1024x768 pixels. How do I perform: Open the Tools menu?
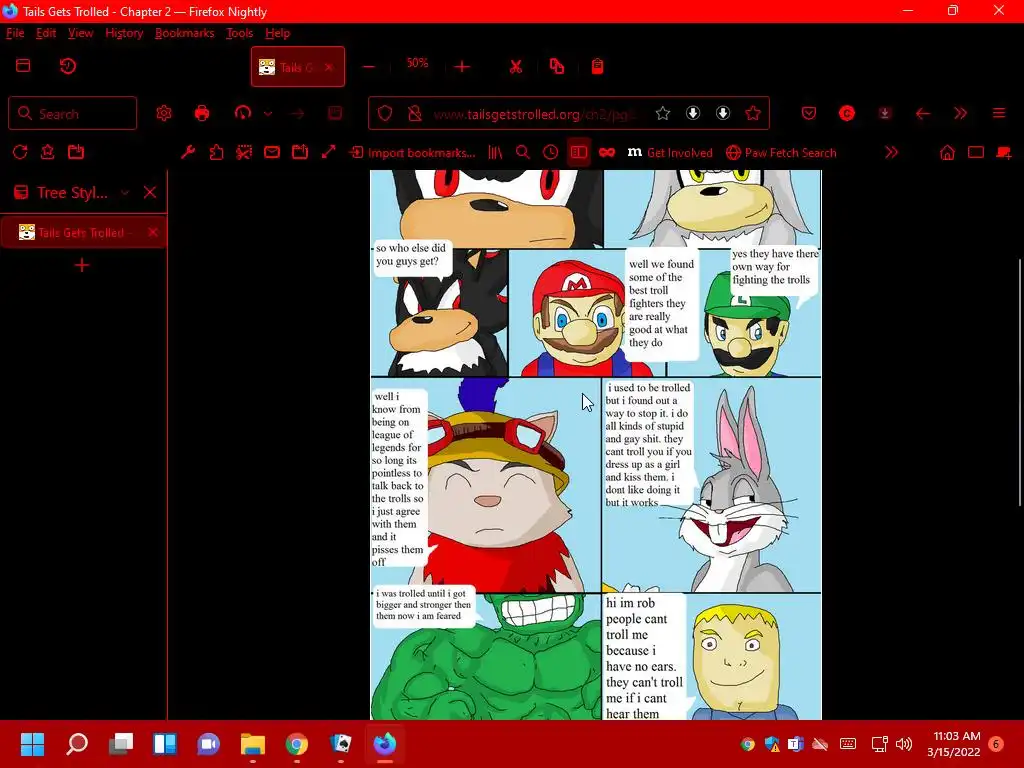coord(239,33)
